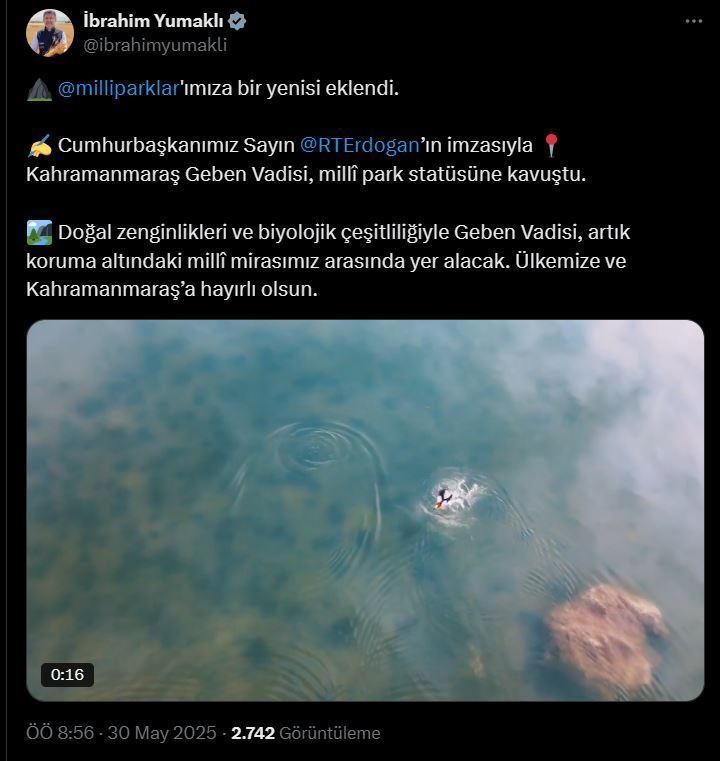720x761 pixels.
Task: Click the national park landscape emoji
Action: [40, 233]
